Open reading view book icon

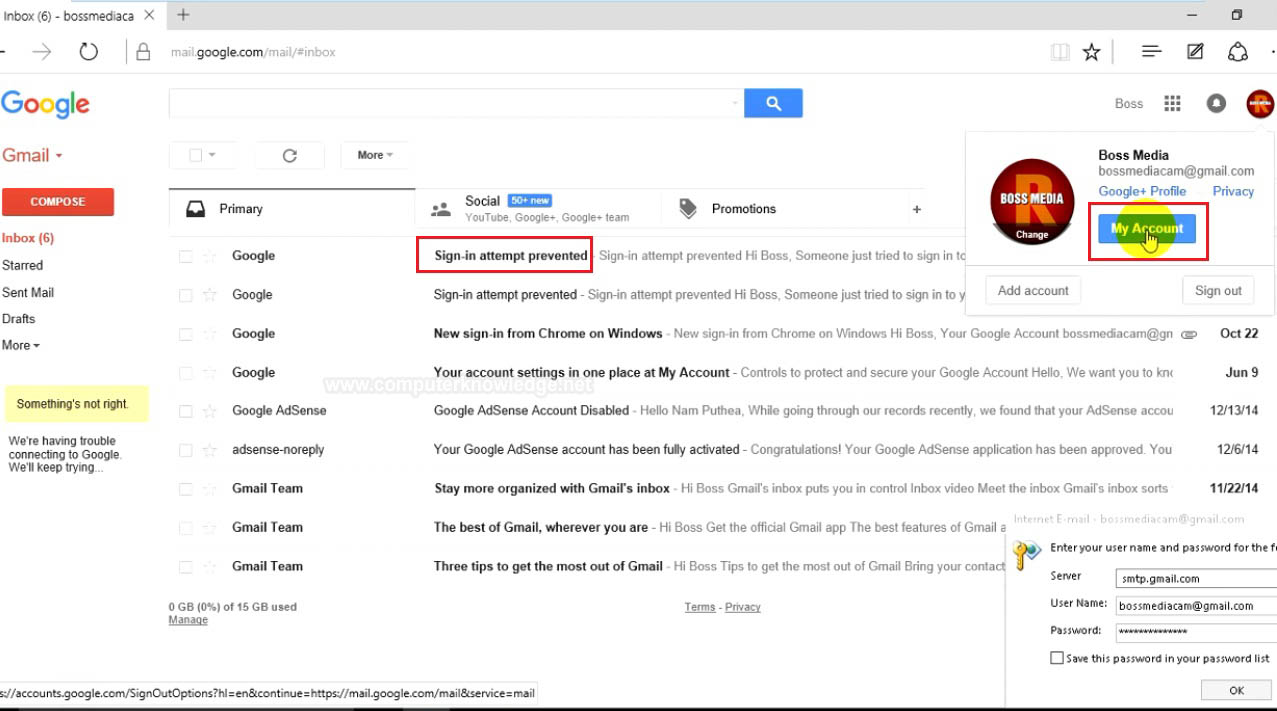(1060, 52)
